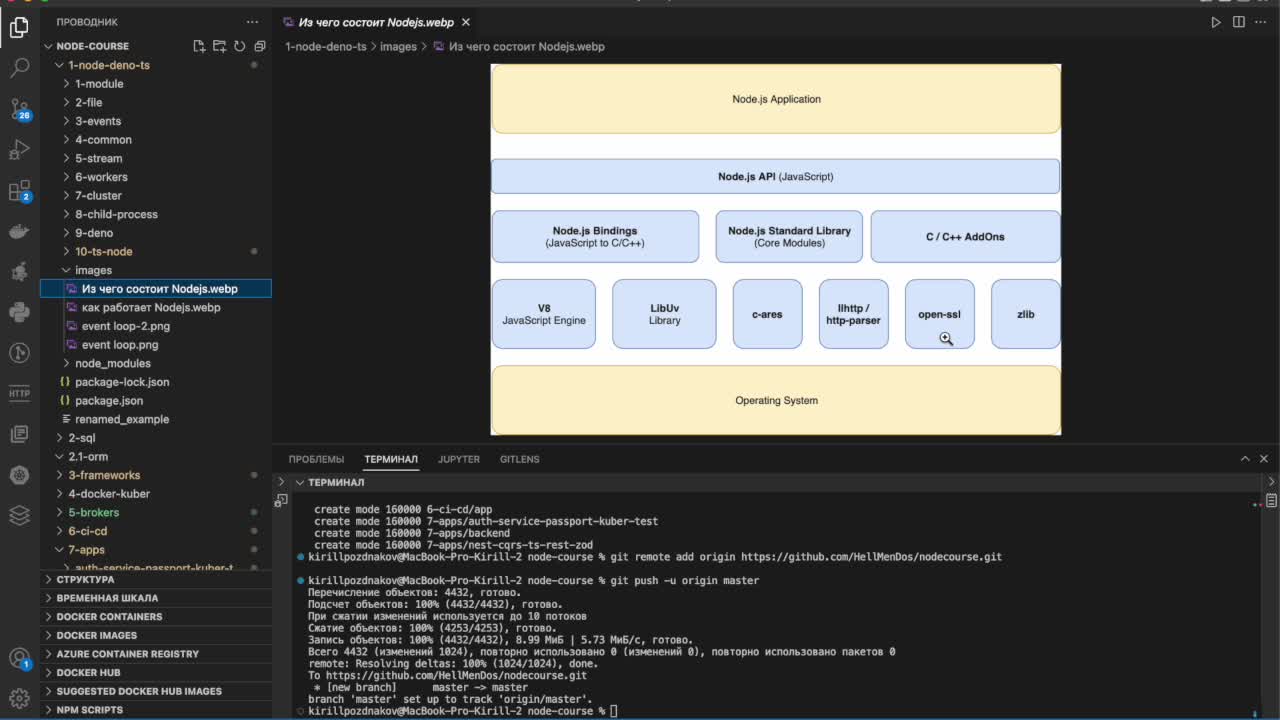
Task: Open the Run and Debug view
Action: [19, 150]
